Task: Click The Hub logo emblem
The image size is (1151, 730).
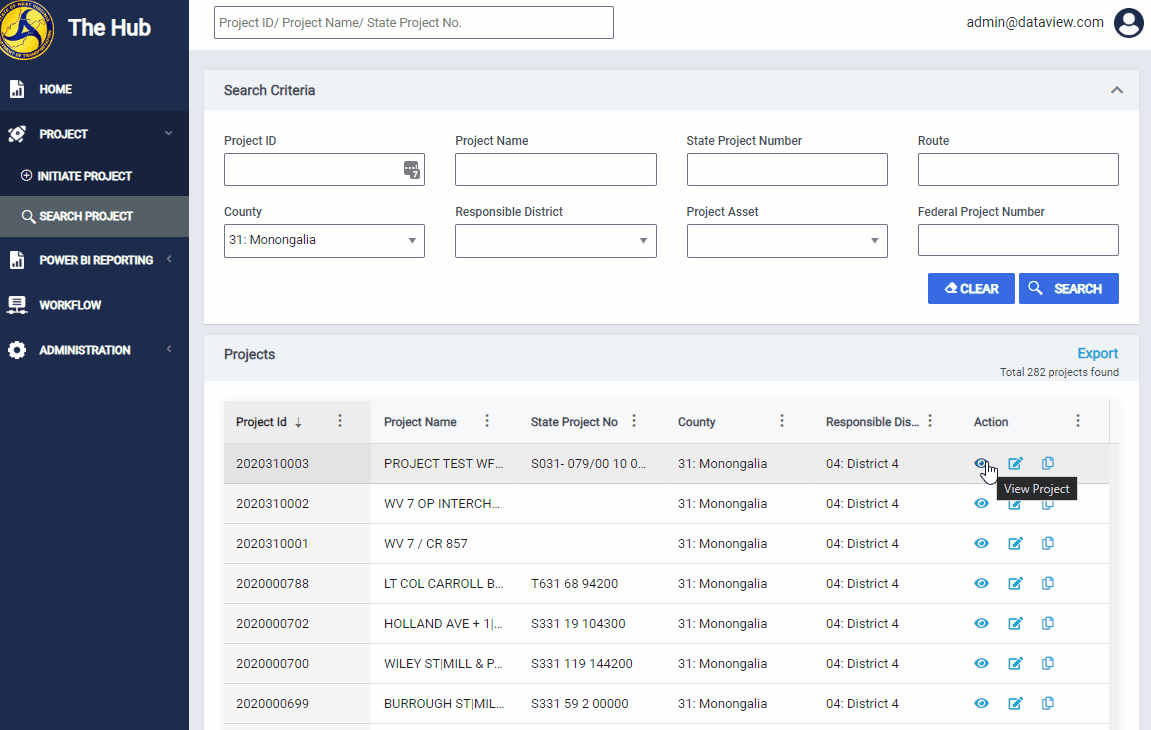Action: pyautogui.click(x=26, y=29)
